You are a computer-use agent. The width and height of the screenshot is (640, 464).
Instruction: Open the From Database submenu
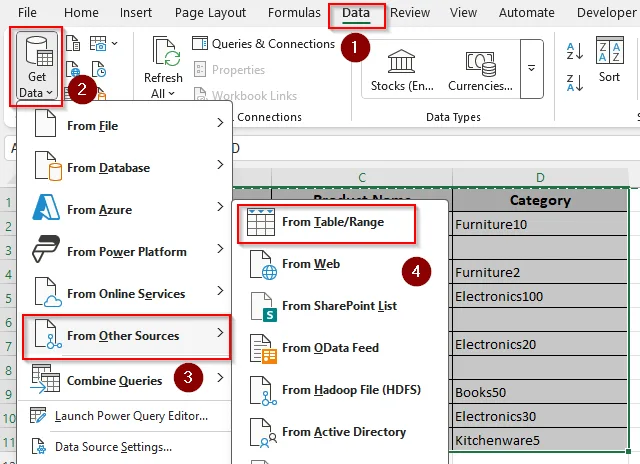[125, 166]
